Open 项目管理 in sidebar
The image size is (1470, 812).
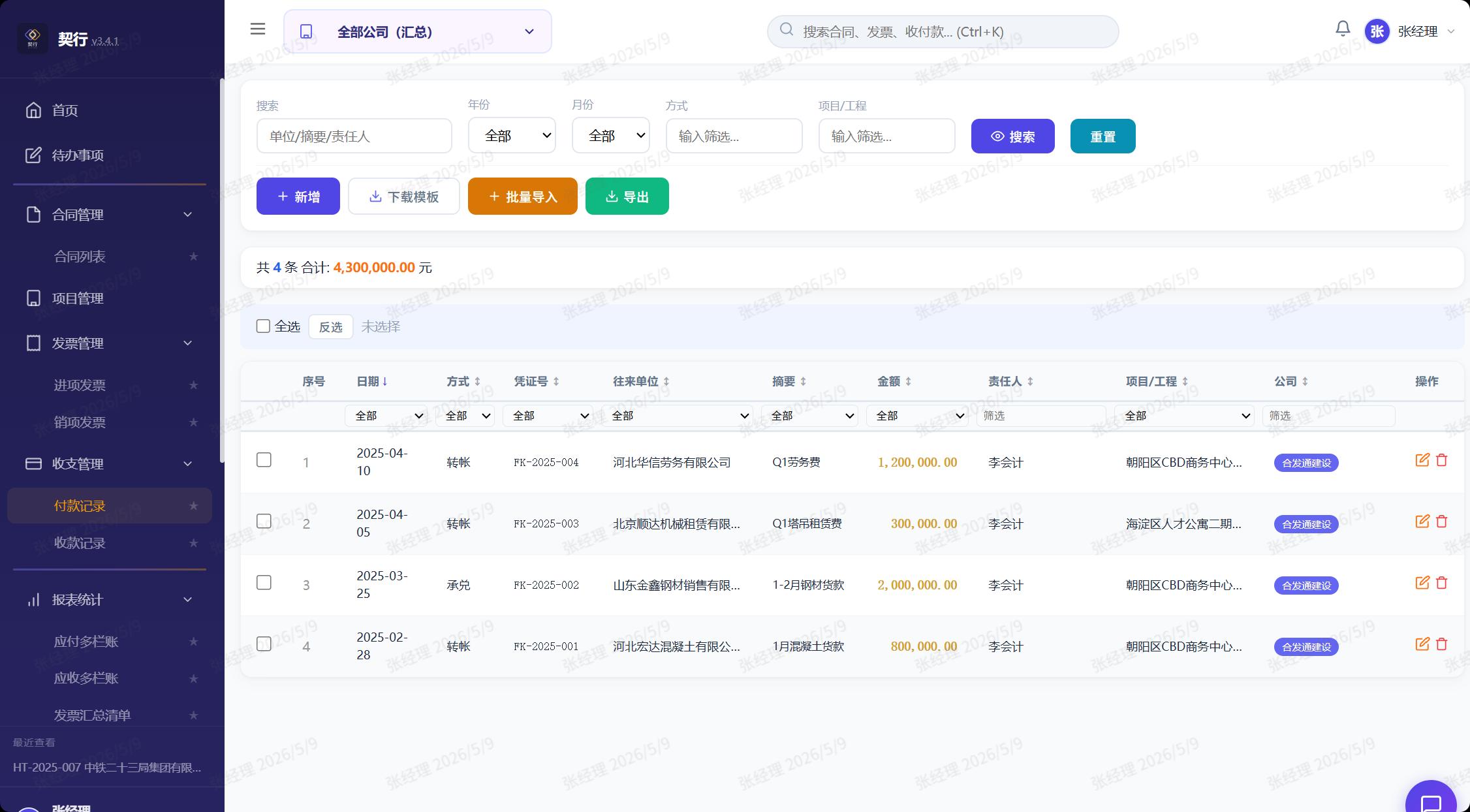(x=110, y=298)
